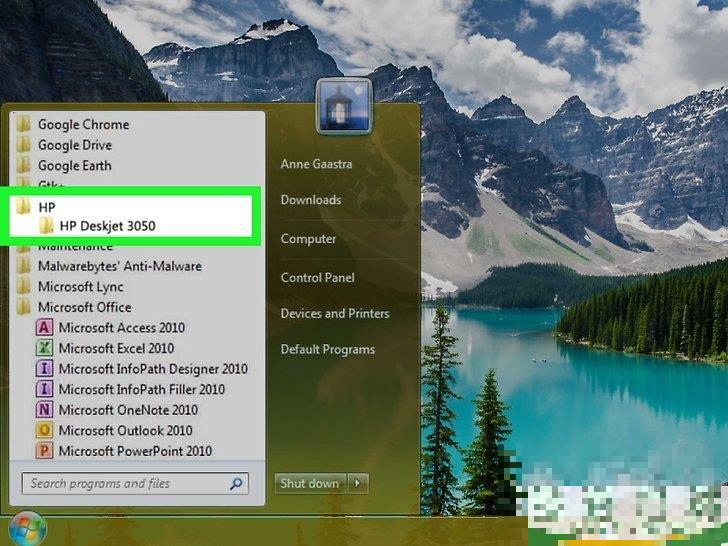Open Devices and Printers
The image size is (728, 546).
tap(334, 313)
